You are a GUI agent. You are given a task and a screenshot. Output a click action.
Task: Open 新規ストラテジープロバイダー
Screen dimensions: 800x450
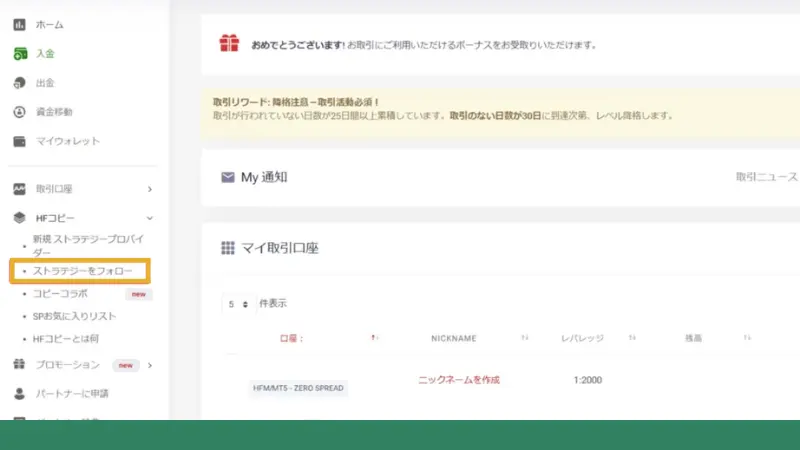pos(89,245)
